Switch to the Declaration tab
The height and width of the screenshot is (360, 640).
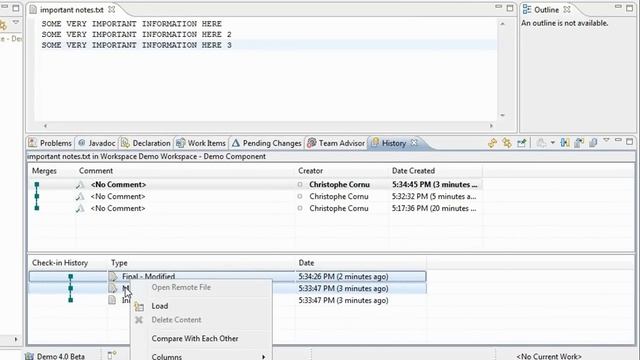click(146, 143)
